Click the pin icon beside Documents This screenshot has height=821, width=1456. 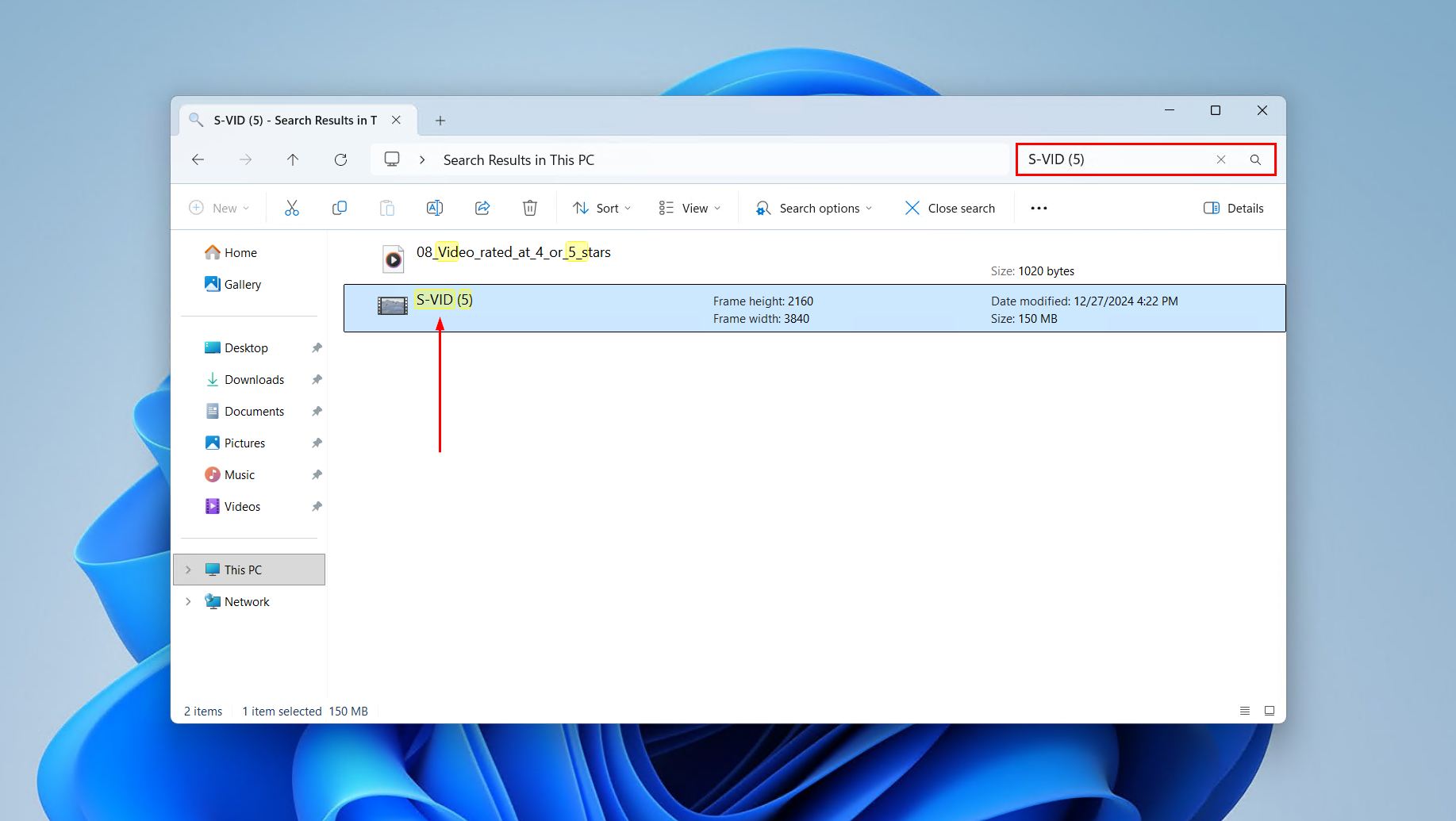click(317, 411)
